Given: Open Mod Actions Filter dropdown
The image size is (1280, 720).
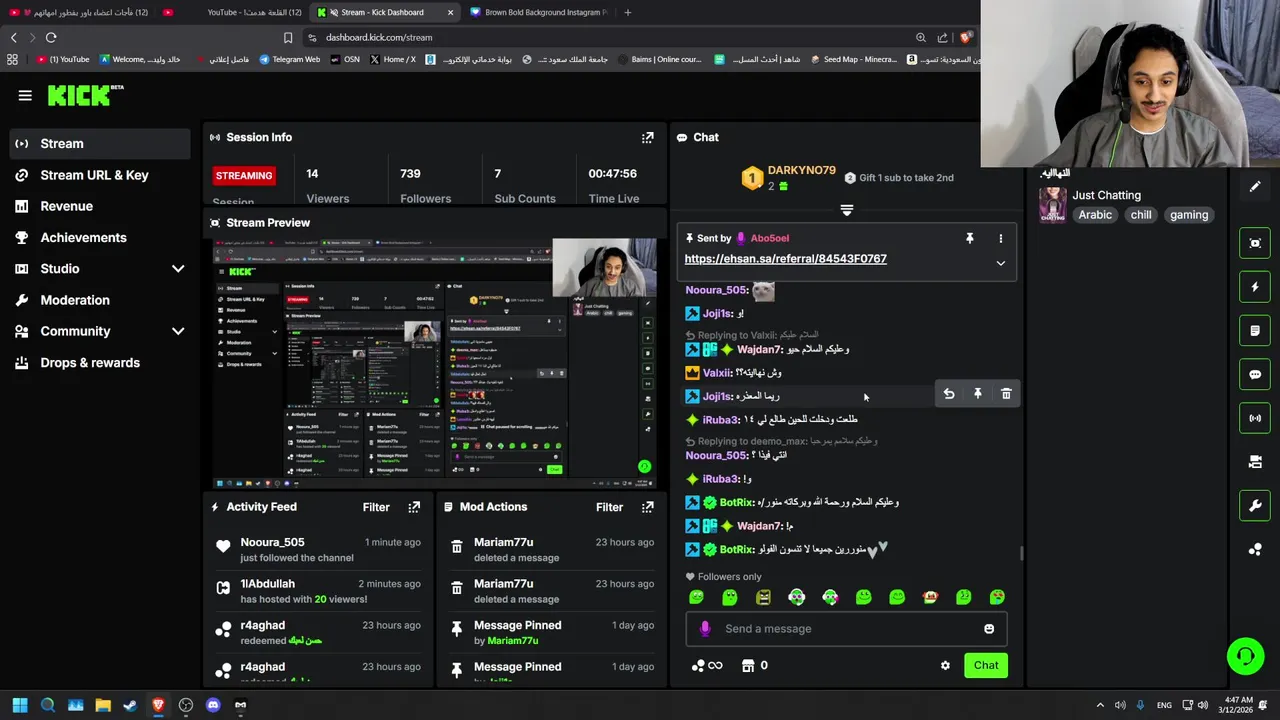Looking at the screenshot, I should click(x=610, y=507).
